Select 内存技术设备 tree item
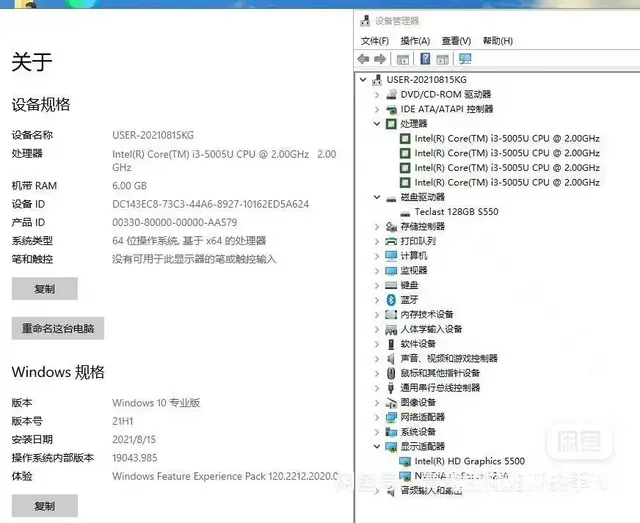Image resolution: width=640 pixels, height=523 pixels. coord(427,314)
